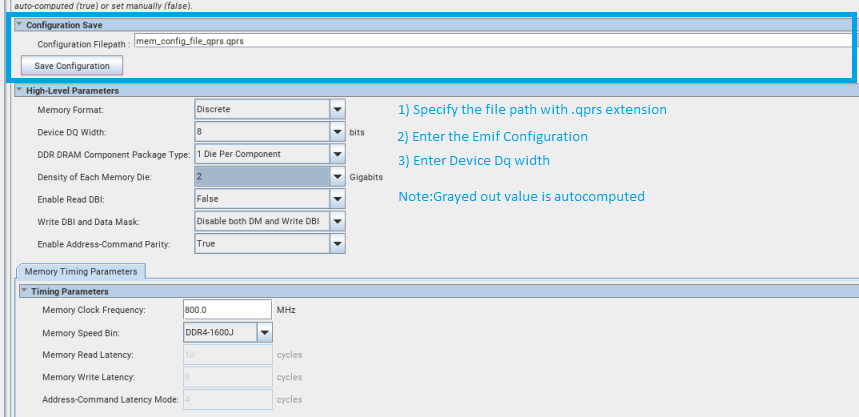Collapse the Configuration Save section
This screenshot has height=417, width=859.
point(19,24)
